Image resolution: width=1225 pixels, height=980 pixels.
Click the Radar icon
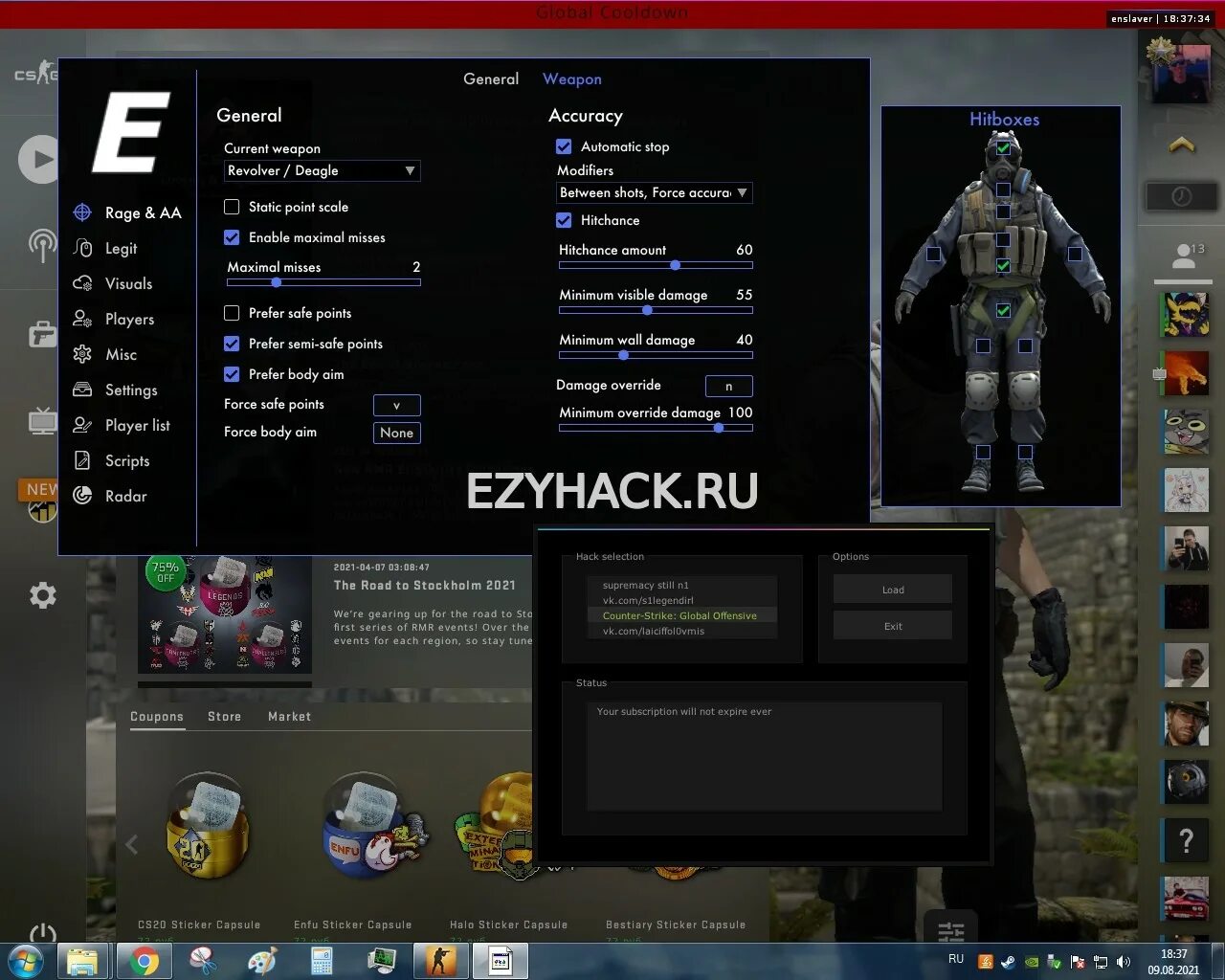[82, 496]
